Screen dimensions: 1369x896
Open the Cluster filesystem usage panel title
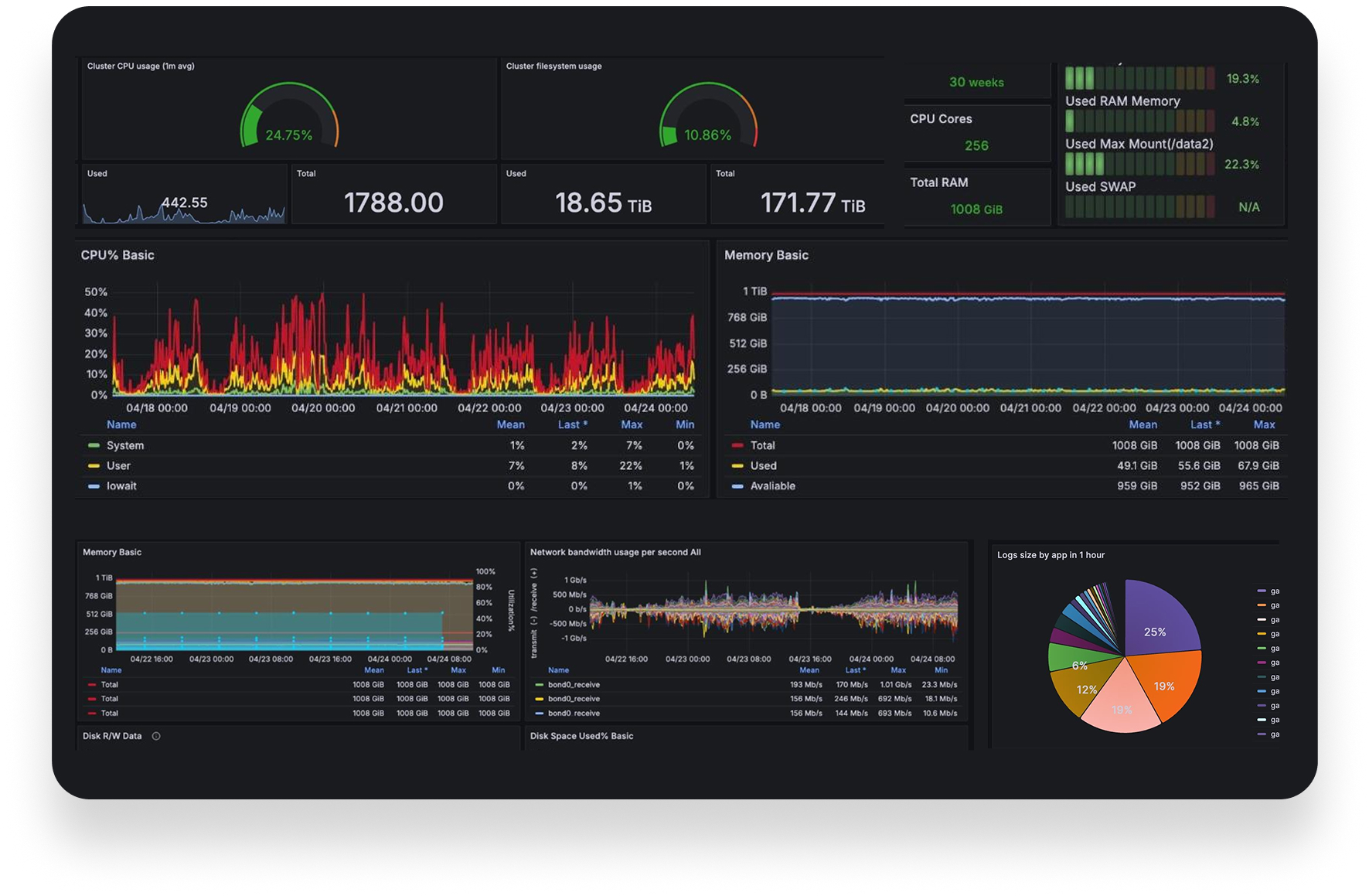tap(553, 66)
